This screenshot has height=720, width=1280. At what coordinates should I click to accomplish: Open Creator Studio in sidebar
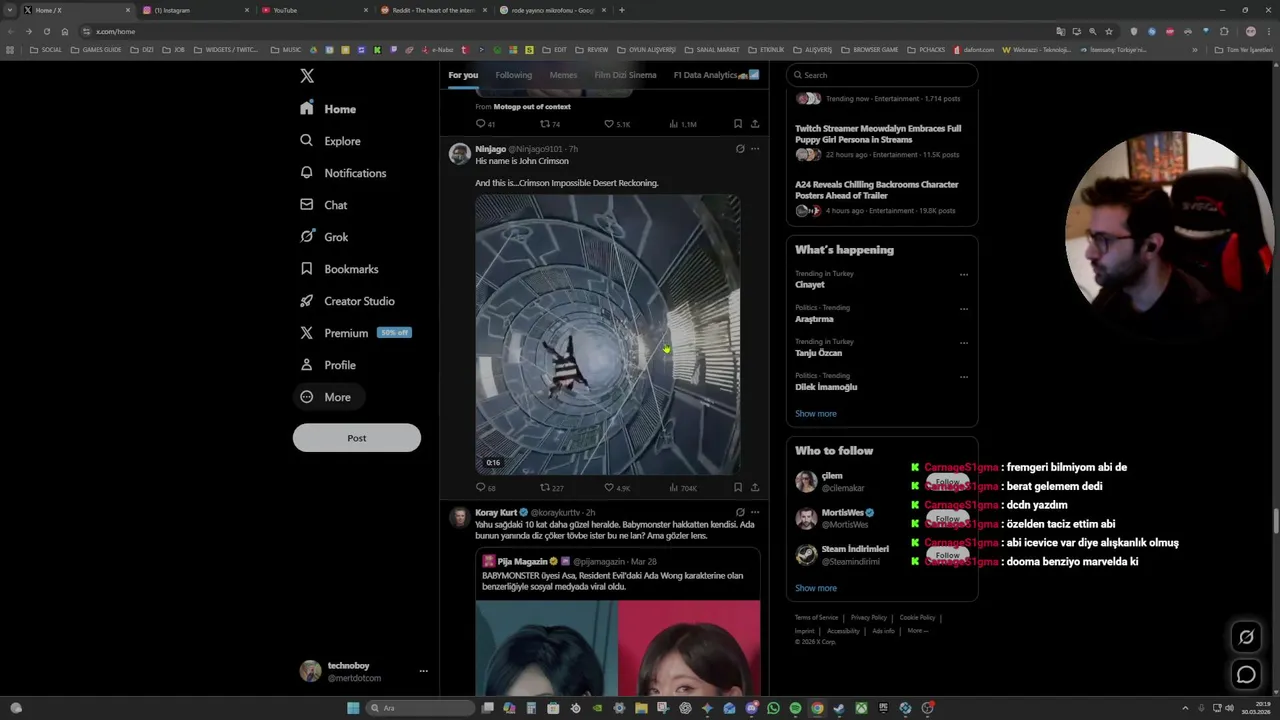tap(347, 301)
